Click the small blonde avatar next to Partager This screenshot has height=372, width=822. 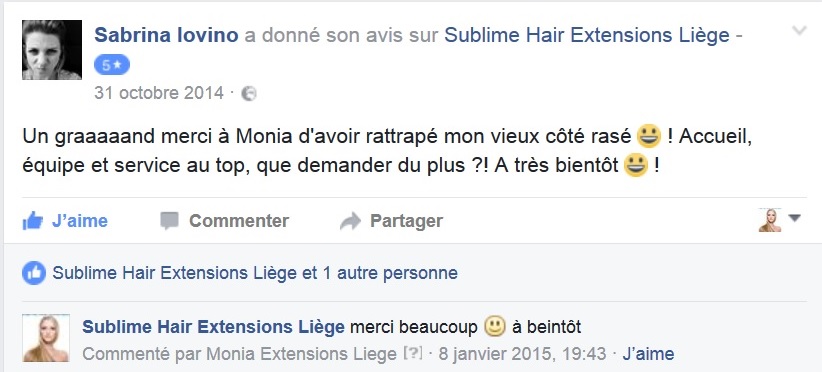tap(770, 221)
